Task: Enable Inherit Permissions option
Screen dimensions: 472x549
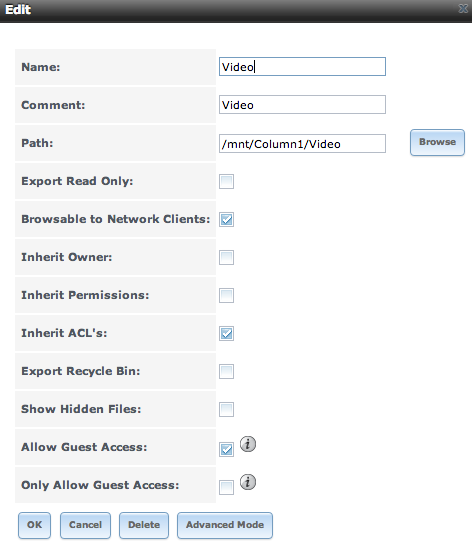Action: [227, 296]
